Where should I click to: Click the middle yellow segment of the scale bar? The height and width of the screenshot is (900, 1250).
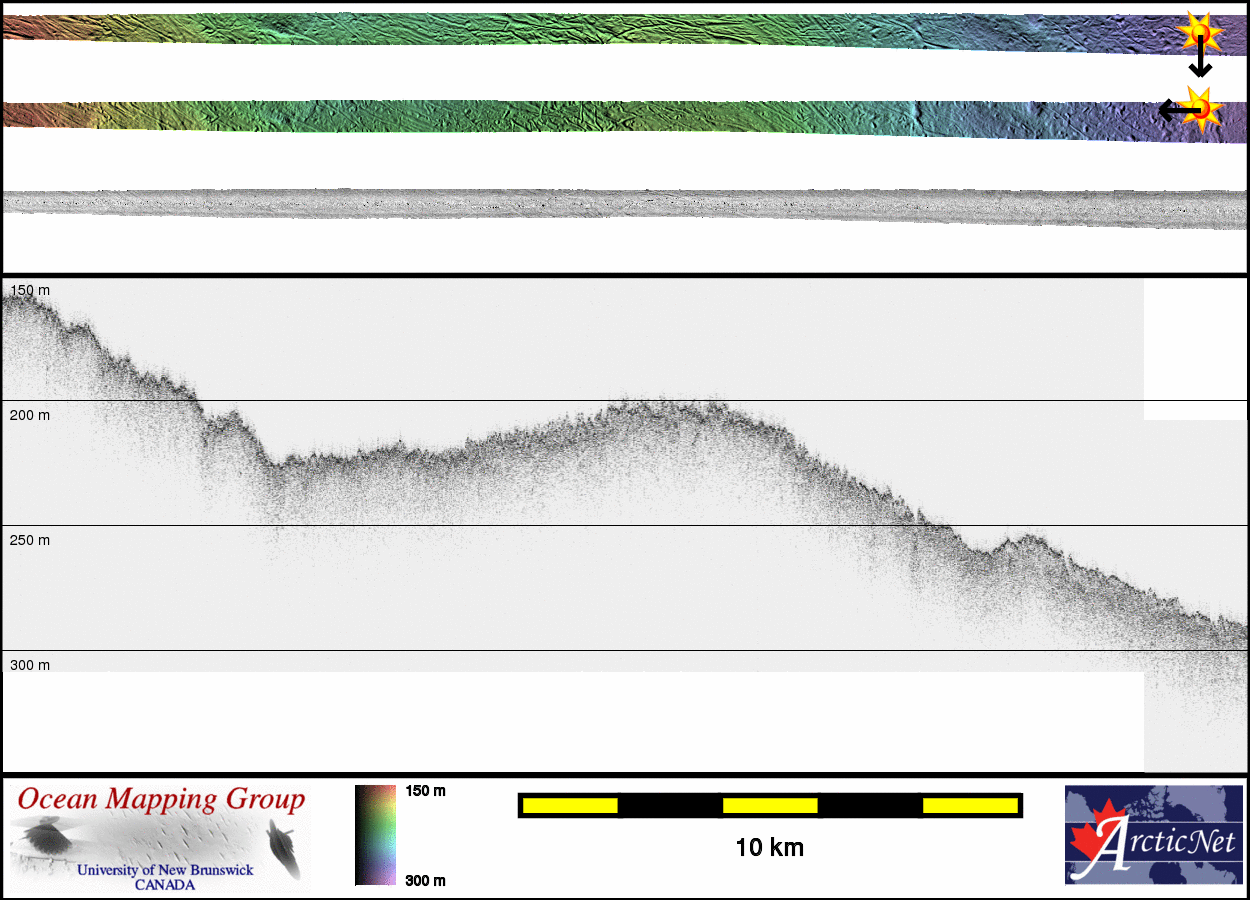770,805
